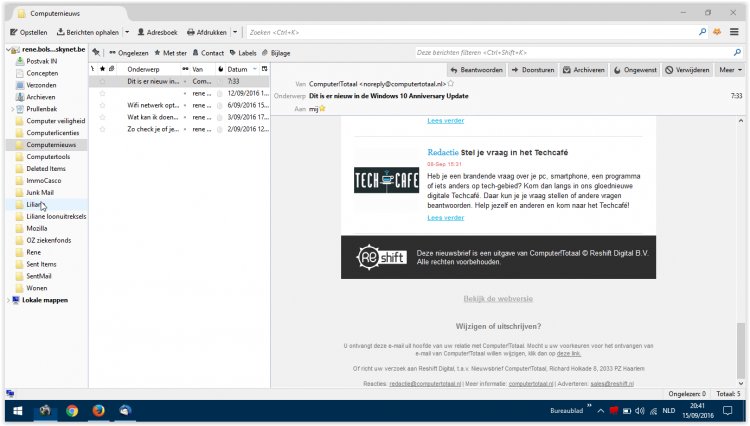Click the Afdrukken print button
750x426 pixels.
tap(208, 32)
